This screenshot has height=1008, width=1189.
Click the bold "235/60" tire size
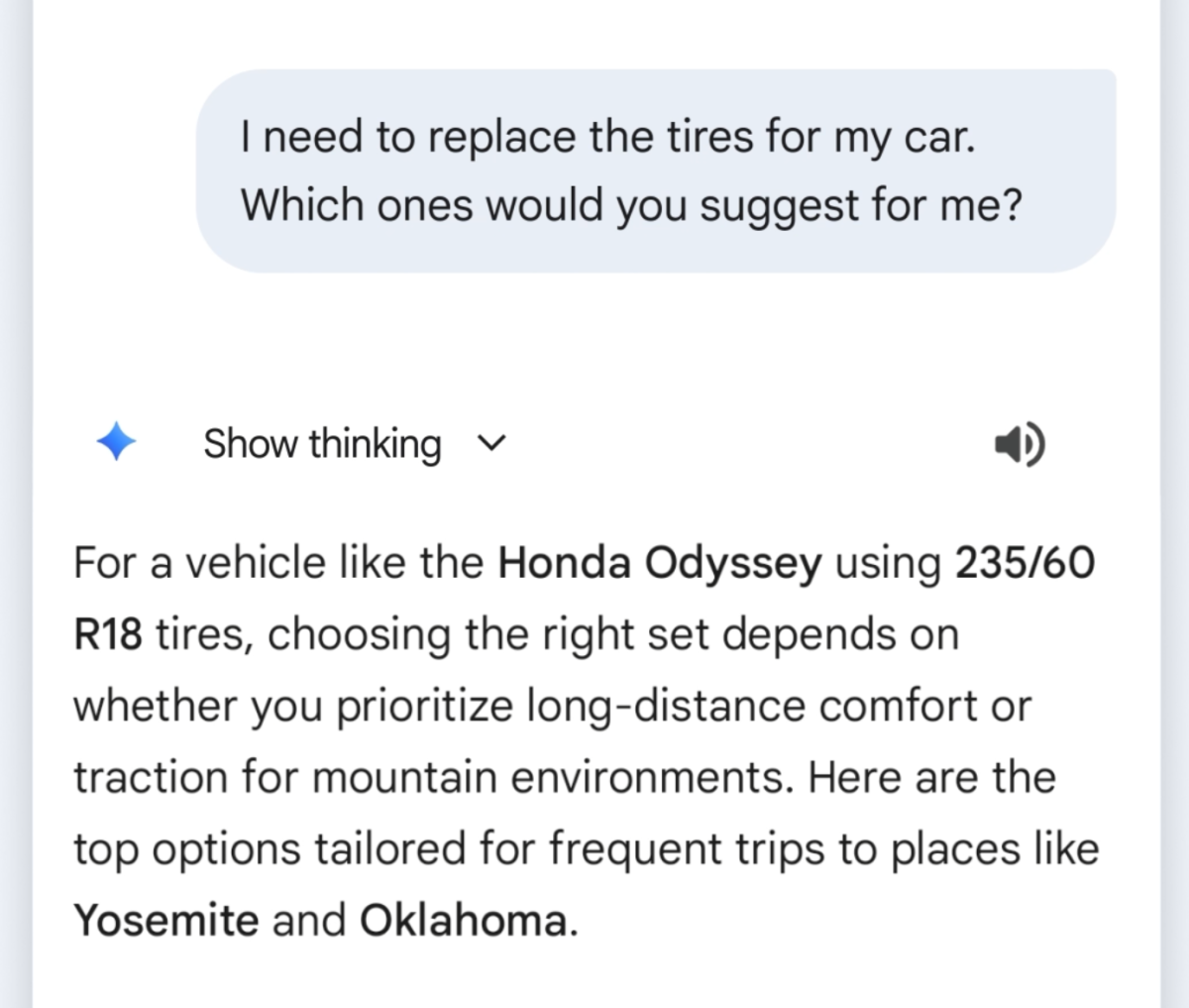tap(1025, 563)
